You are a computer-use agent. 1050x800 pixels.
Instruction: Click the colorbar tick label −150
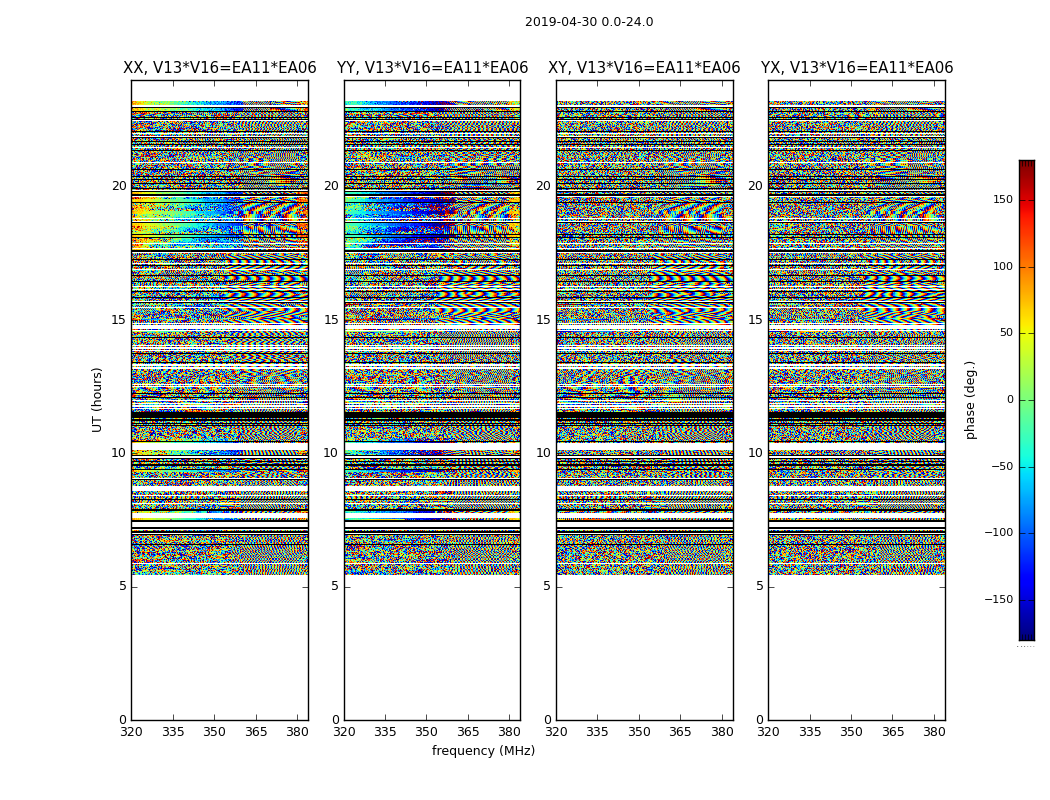[x=998, y=600]
